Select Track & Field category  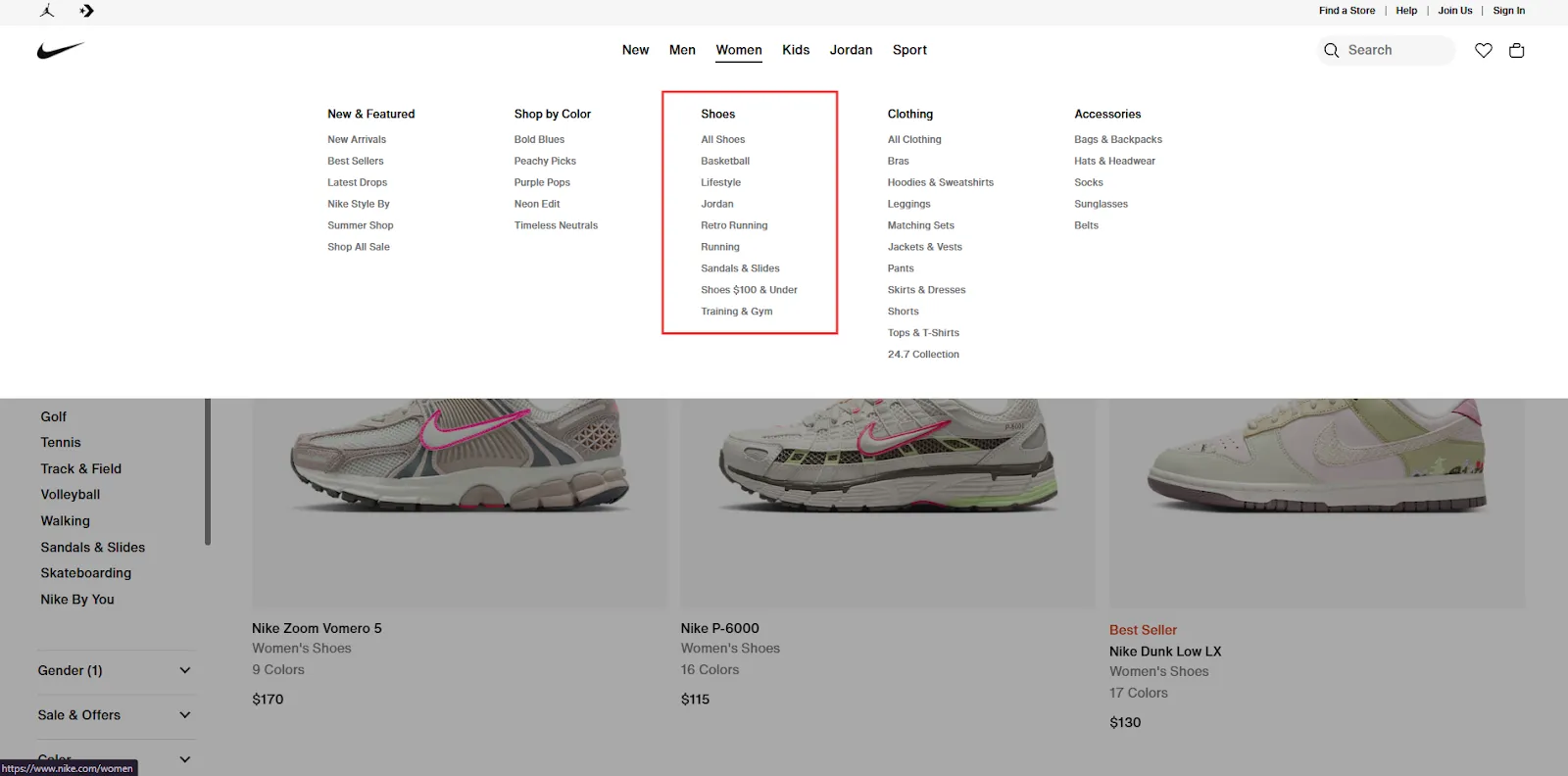tap(81, 469)
